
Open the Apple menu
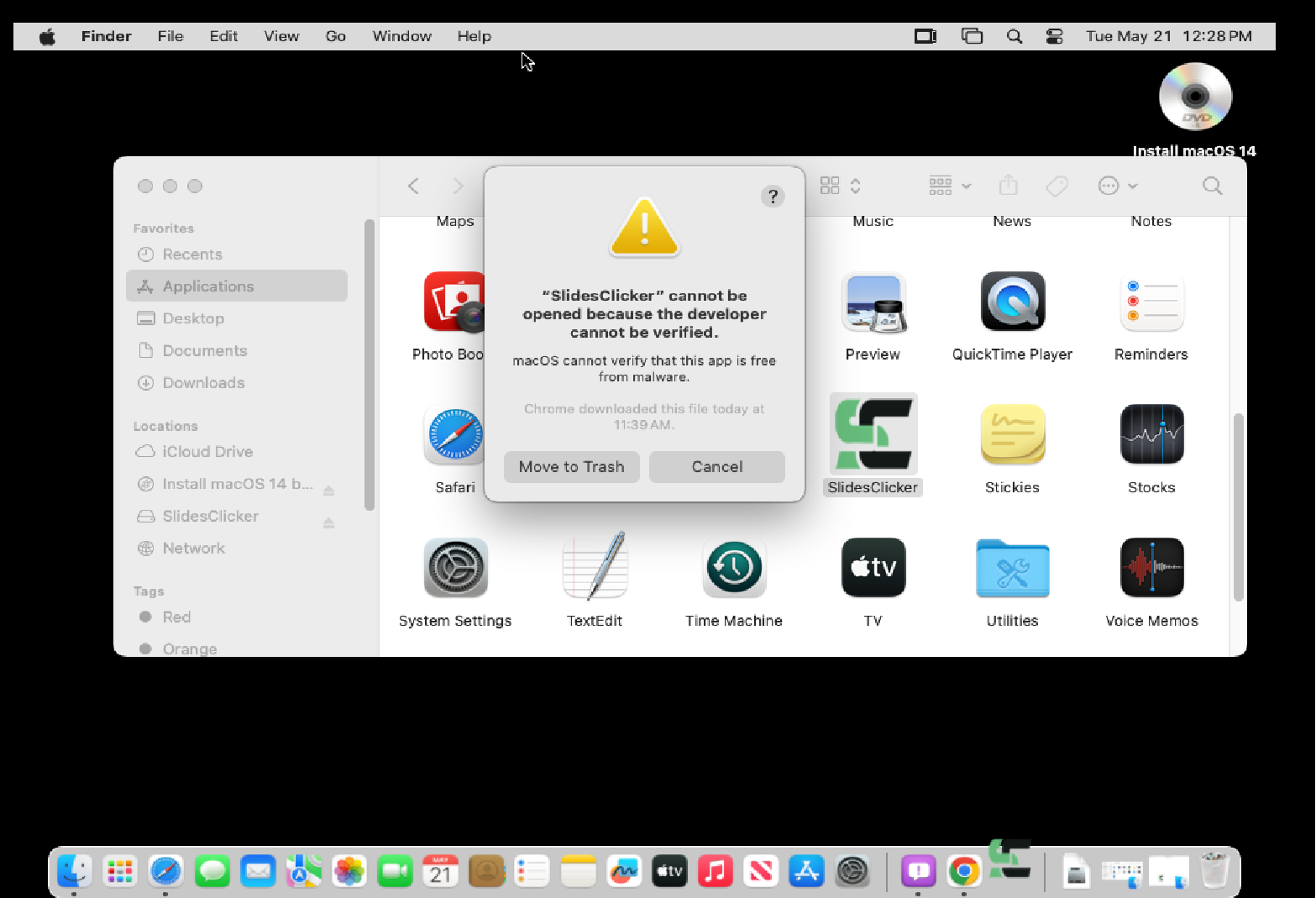click(48, 36)
